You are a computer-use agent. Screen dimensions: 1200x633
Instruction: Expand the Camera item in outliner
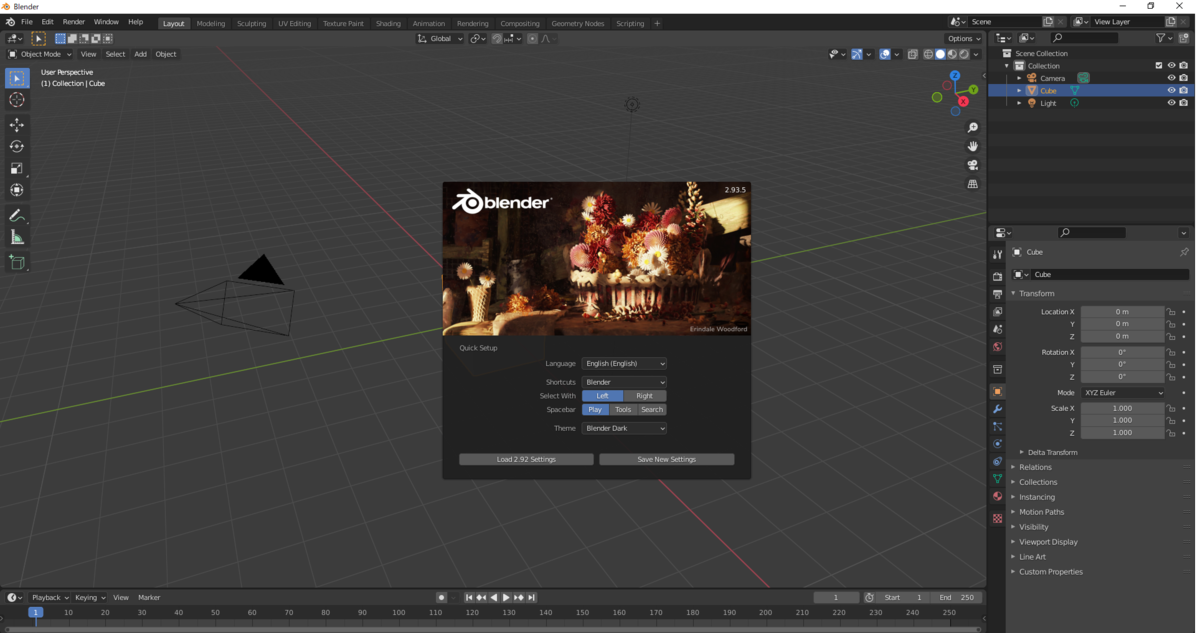[1020, 78]
